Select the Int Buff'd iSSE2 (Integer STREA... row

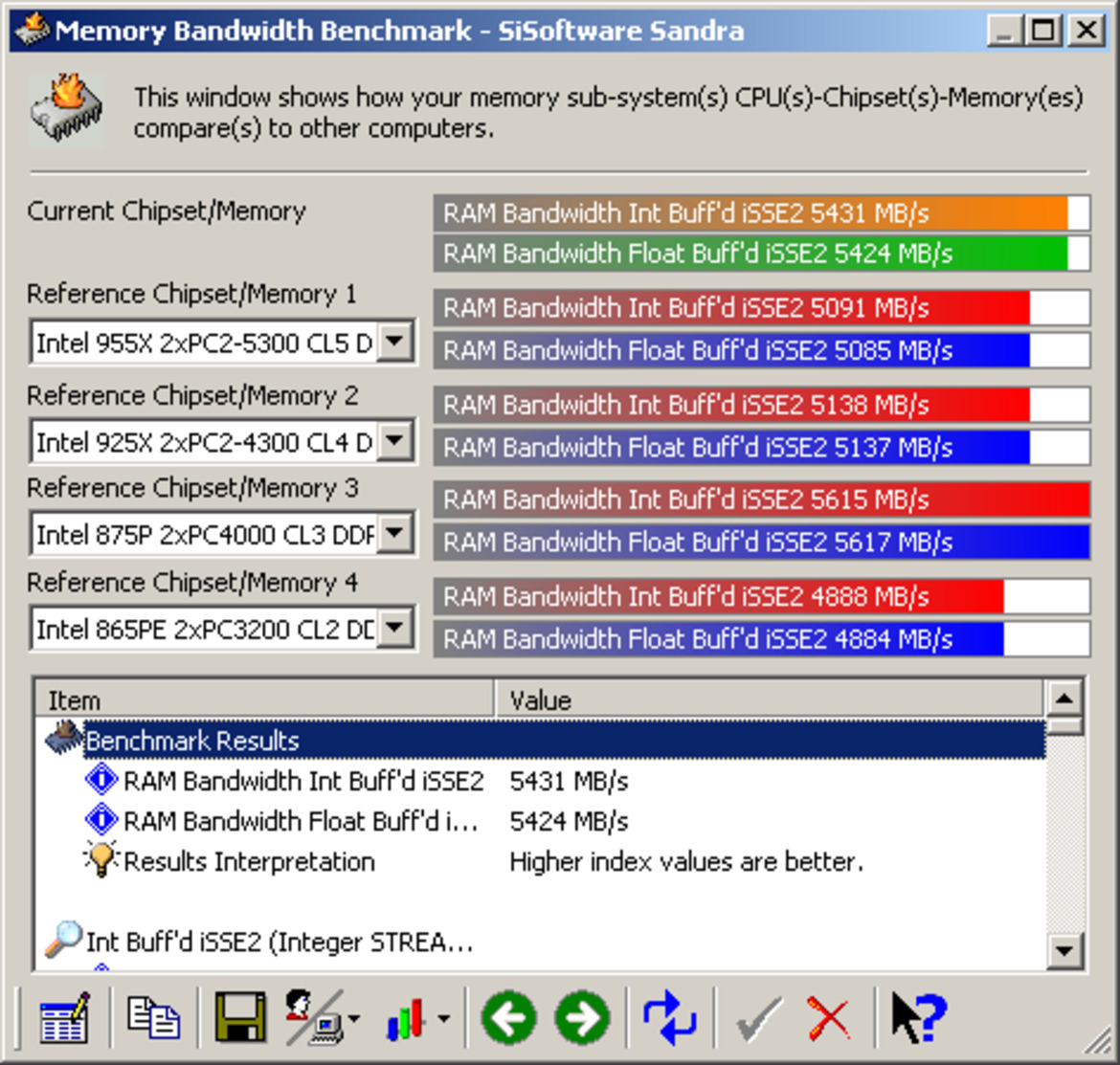coord(541,942)
